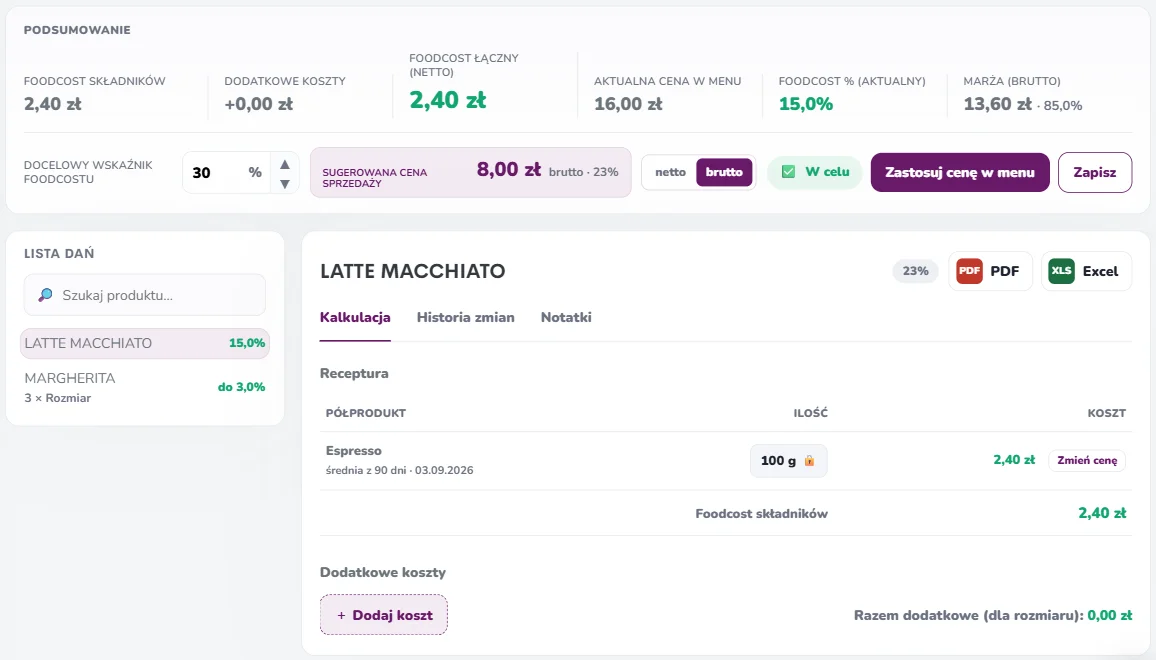Click the 15,0% current foodcost value

pyautogui.click(x=806, y=104)
